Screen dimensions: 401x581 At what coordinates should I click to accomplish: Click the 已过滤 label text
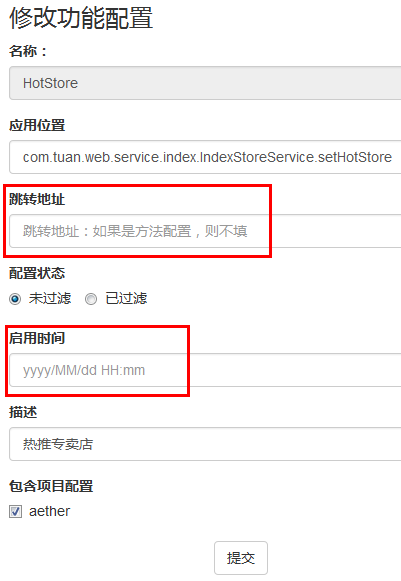(x=126, y=298)
